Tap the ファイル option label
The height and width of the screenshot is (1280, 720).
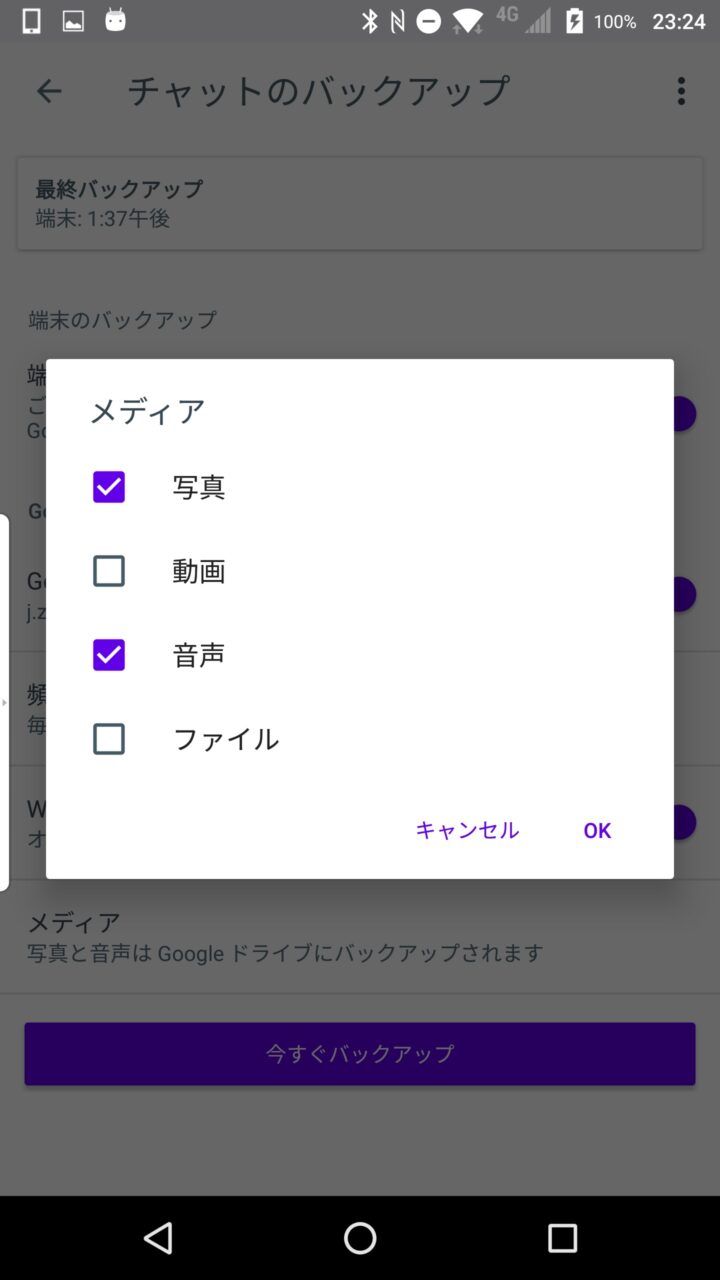click(x=226, y=739)
